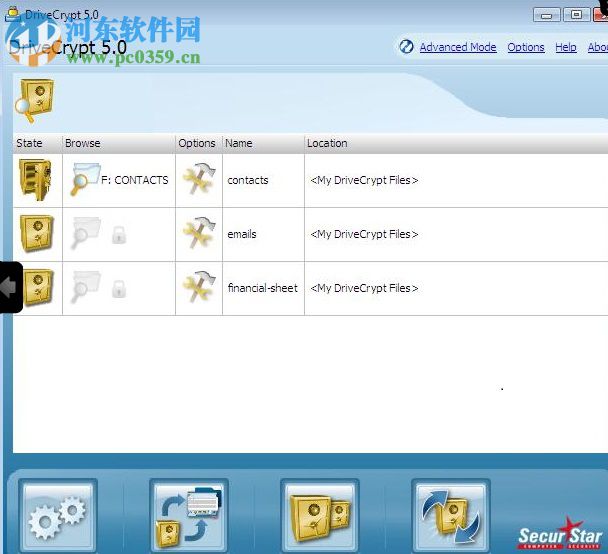The width and height of the screenshot is (608, 554).
Task: Sort by the Browse column header
Action: point(119,143)
